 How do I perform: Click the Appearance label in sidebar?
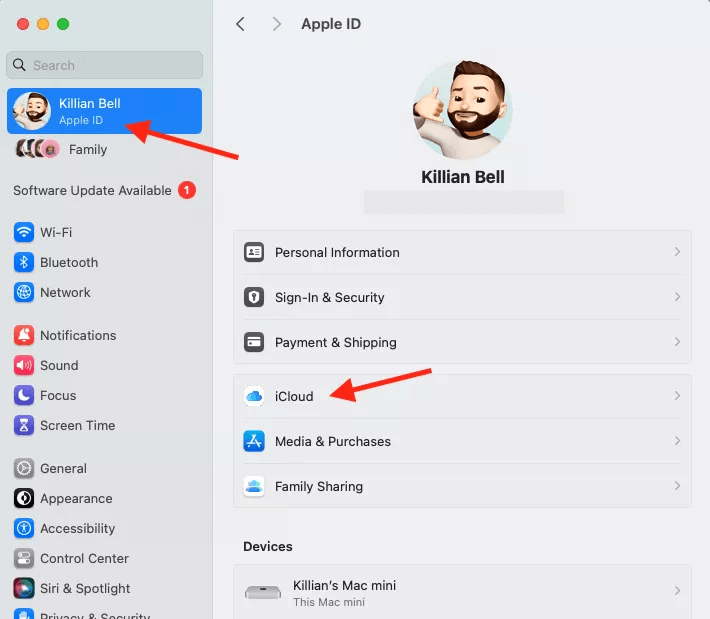(76, 499)
